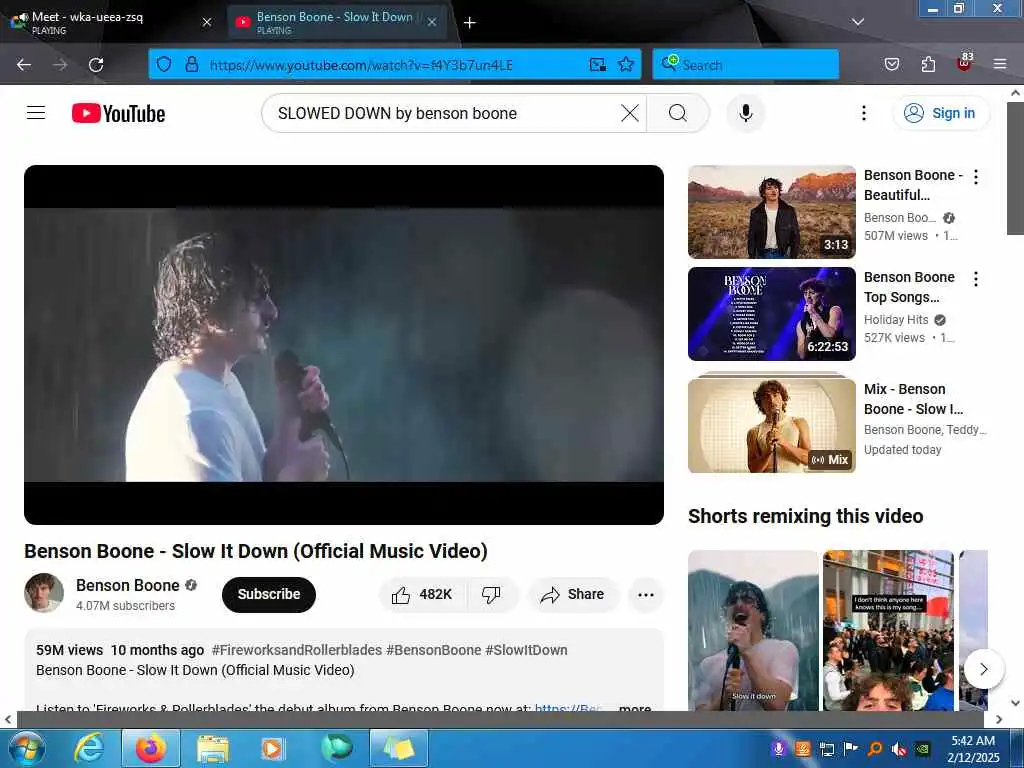
Task: Click the horizontal scrollbar at bottom
Action: 500,720
